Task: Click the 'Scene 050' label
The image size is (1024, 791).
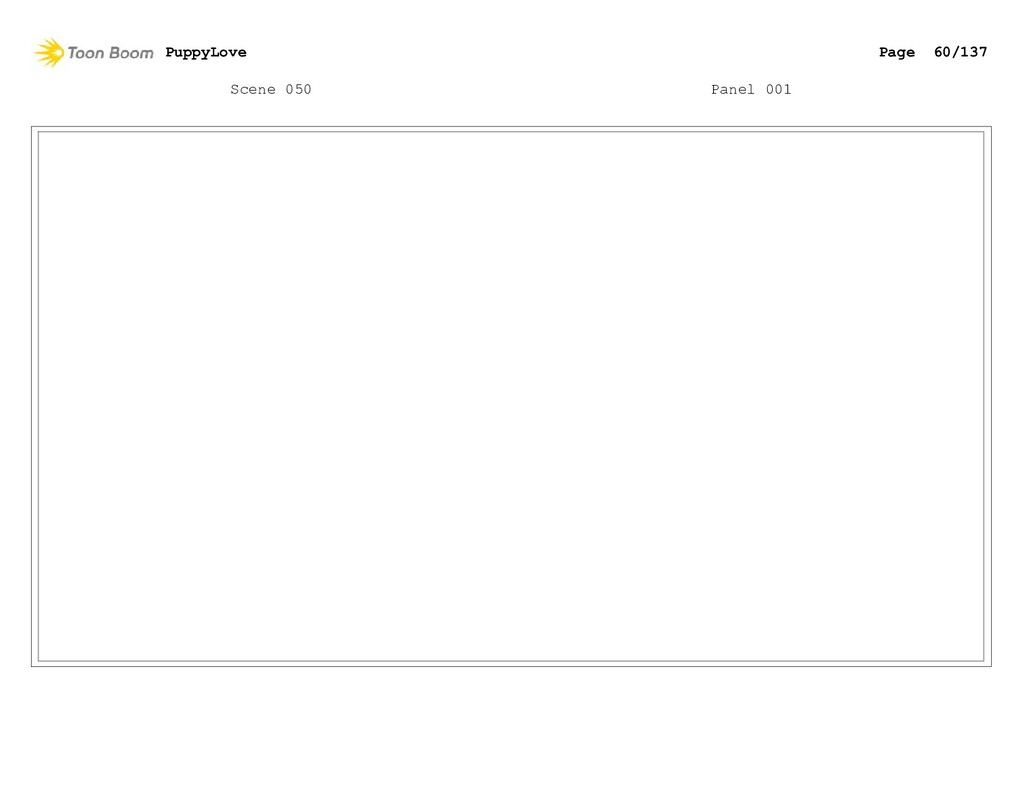Action: tap(270, 89)
